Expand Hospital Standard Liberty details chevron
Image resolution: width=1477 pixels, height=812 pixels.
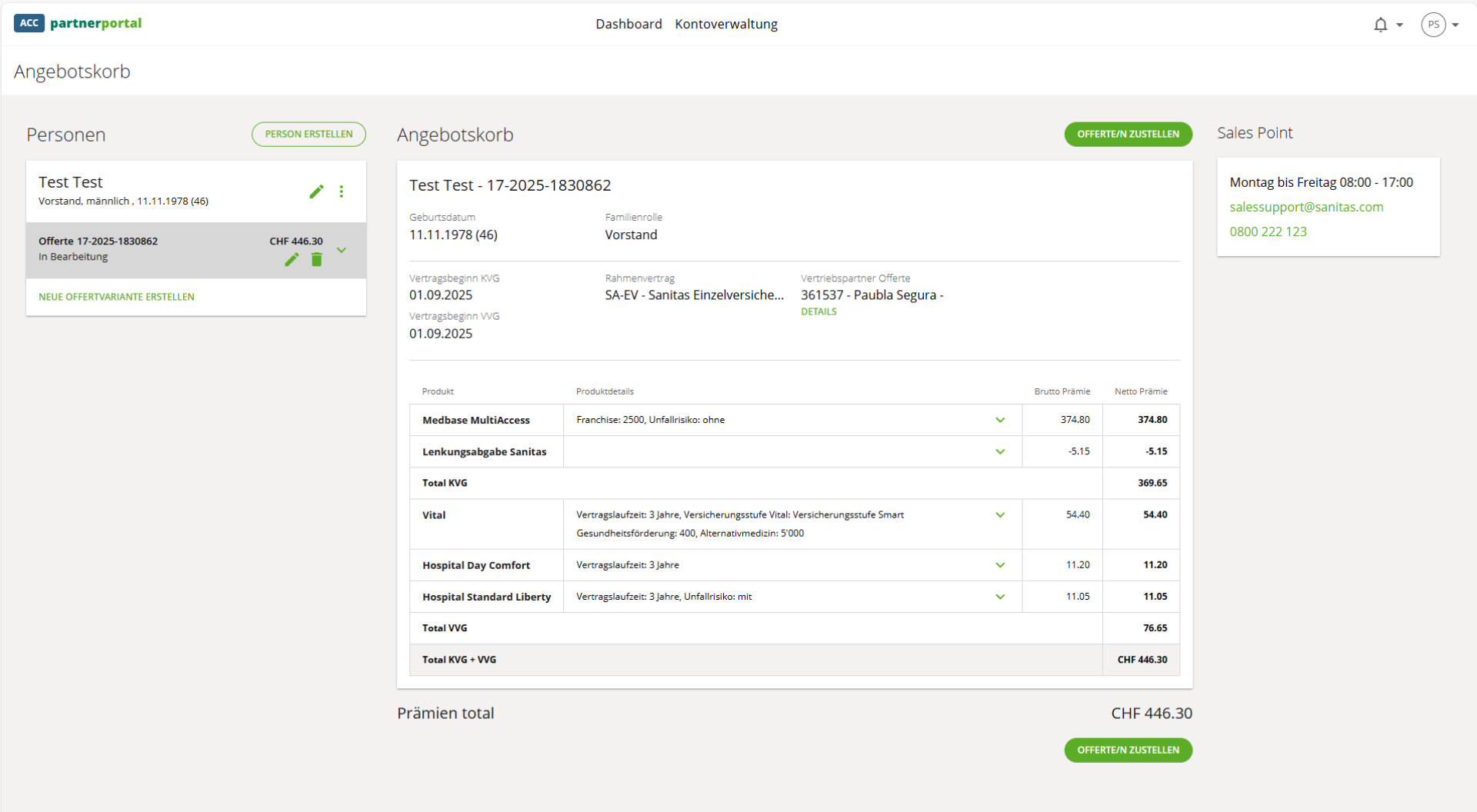click(1000, 597)
